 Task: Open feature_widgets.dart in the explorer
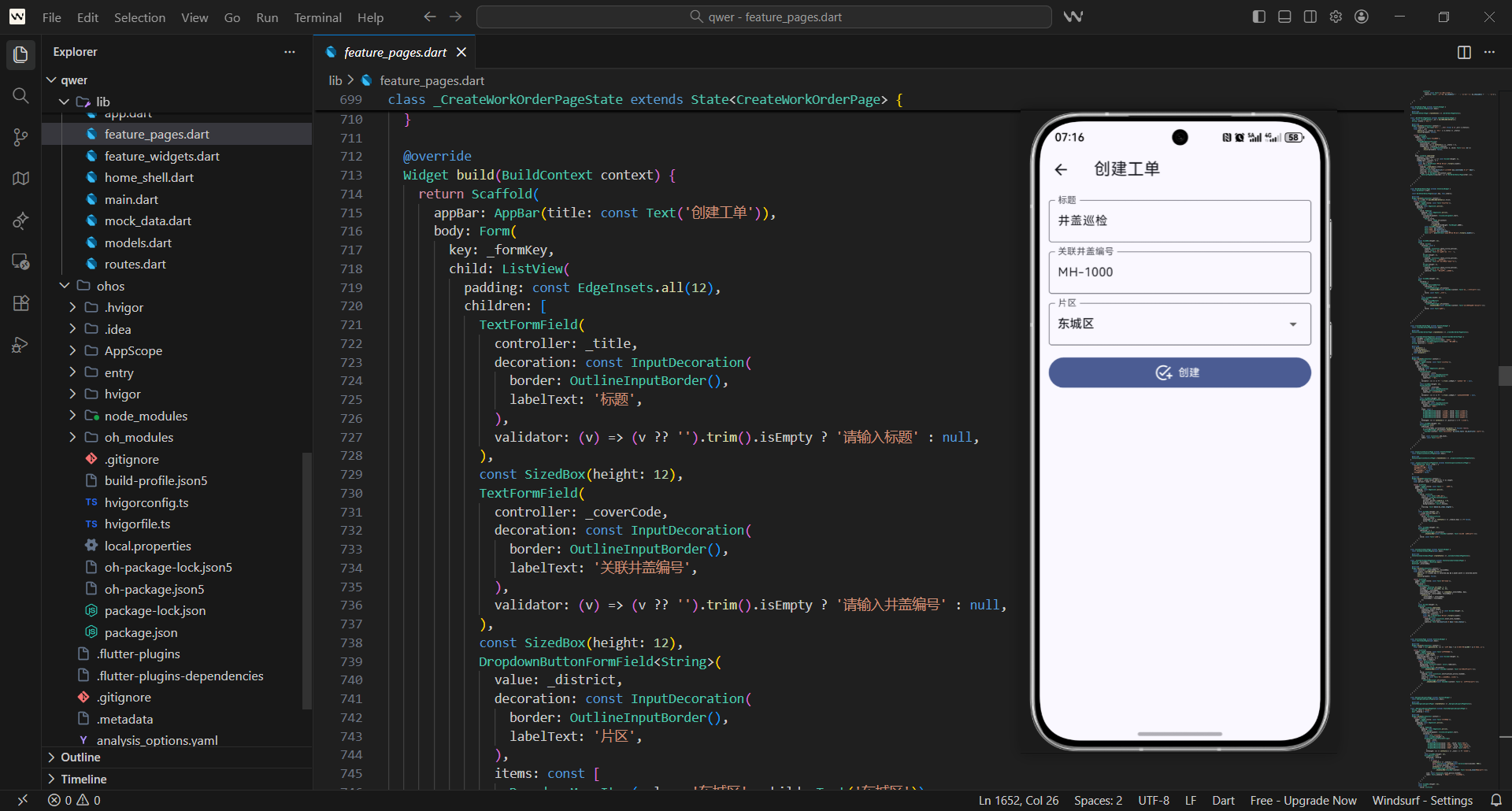pos(176,156)
